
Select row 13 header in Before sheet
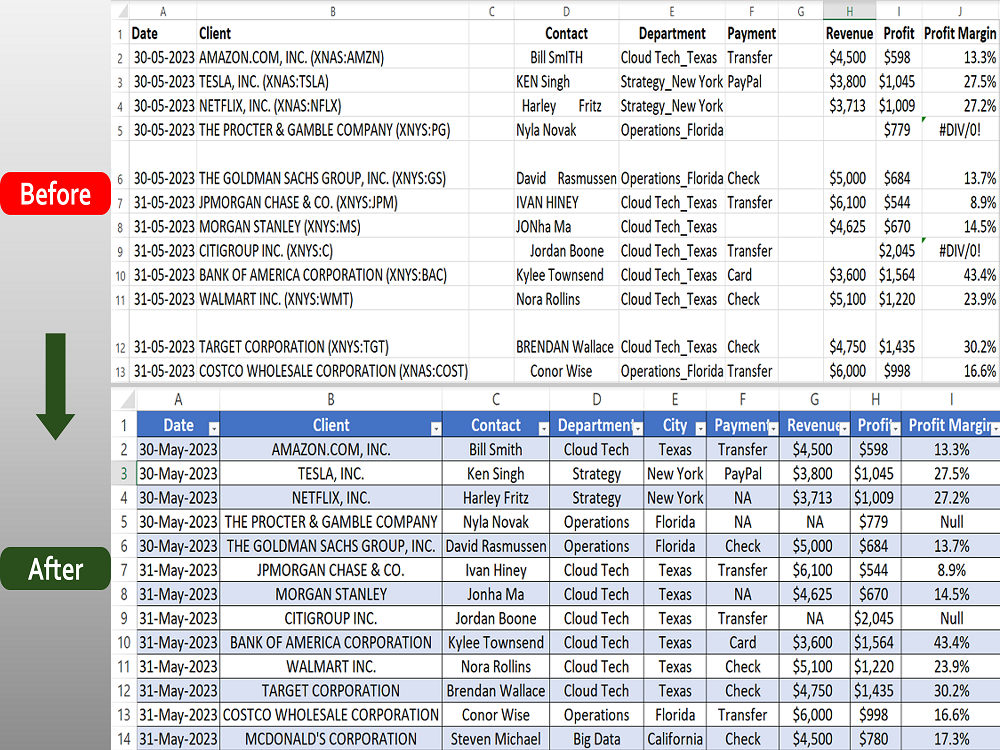120,372
